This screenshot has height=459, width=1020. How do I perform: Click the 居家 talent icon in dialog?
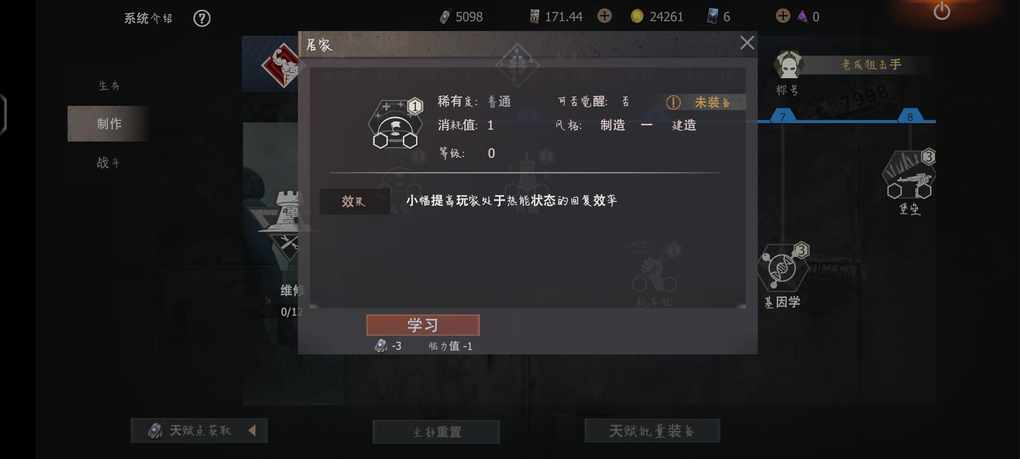(x=394, y=124)
